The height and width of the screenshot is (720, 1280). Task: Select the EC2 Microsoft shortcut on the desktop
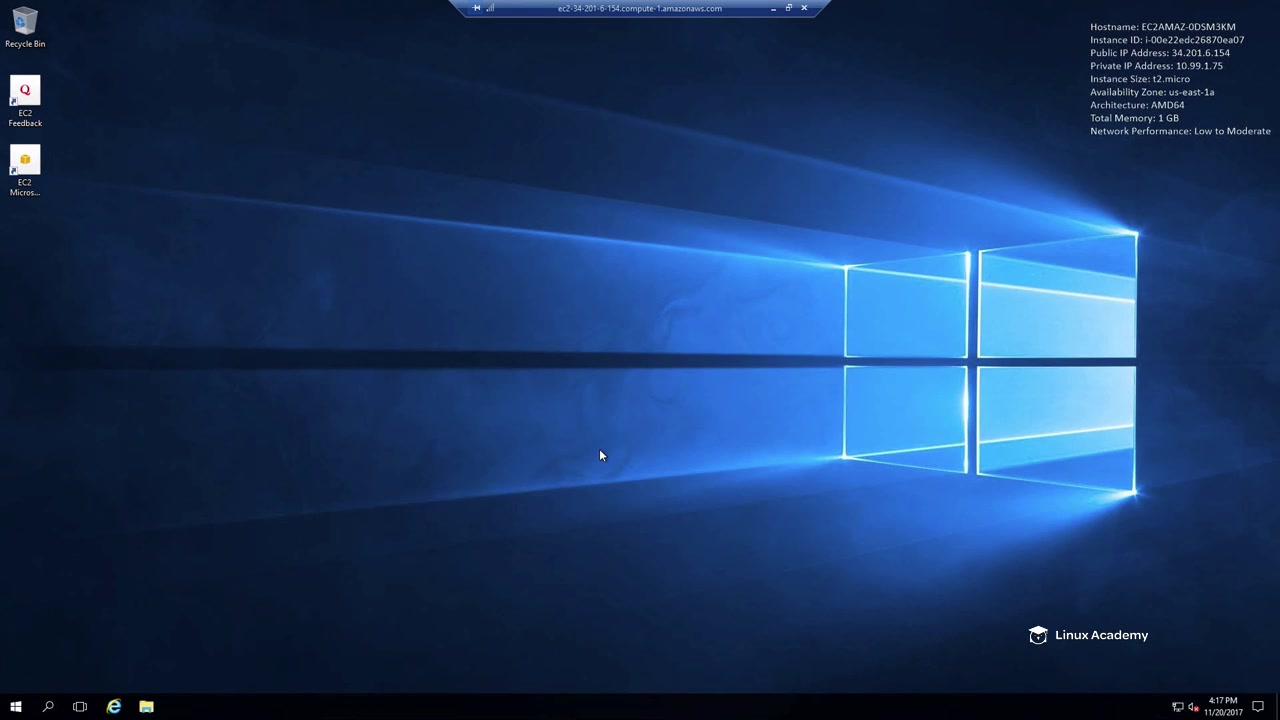[x=25, y=172]
